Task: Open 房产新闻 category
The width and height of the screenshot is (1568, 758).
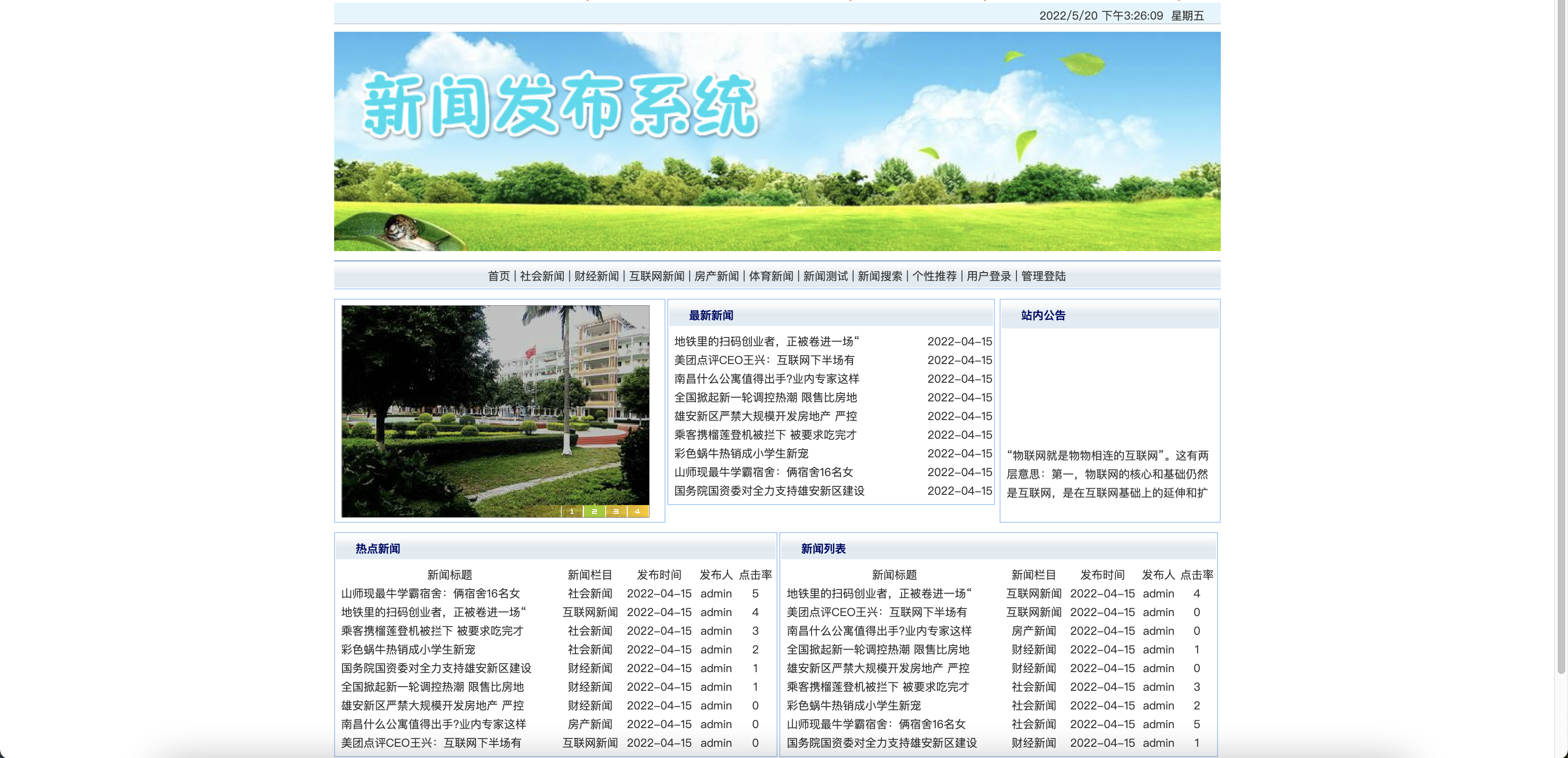Action: tap(716, 276)
